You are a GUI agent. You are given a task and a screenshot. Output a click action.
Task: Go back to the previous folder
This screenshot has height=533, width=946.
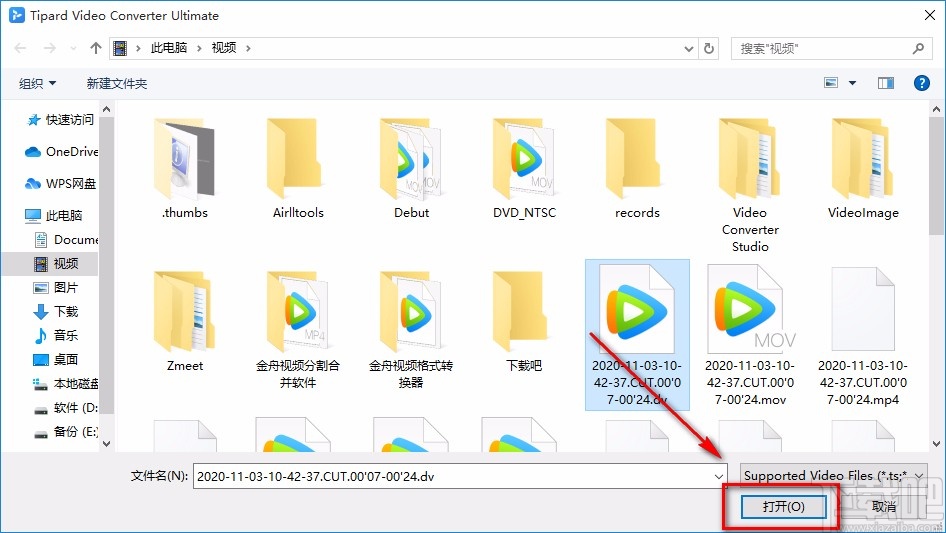click(x=20, y=48)
